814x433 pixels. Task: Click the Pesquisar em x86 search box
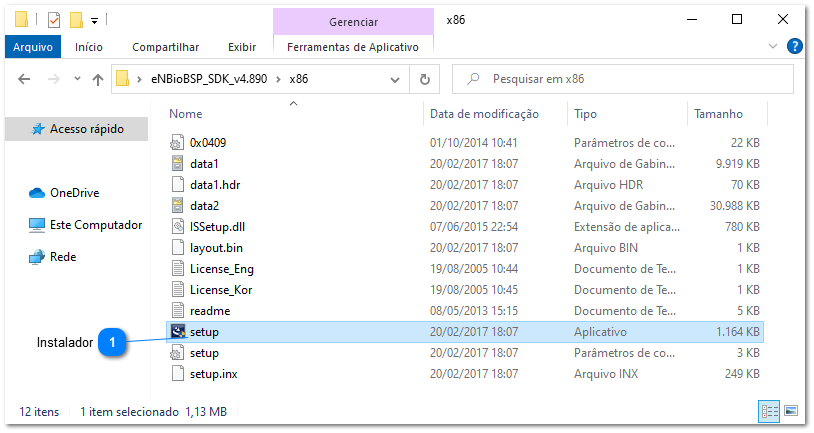(622, 79)
